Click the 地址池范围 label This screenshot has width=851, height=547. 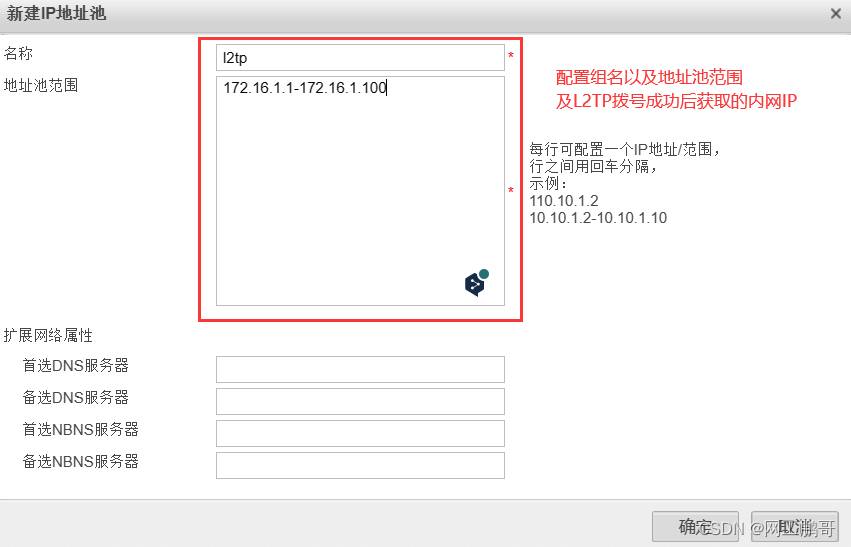pos(41,85)
